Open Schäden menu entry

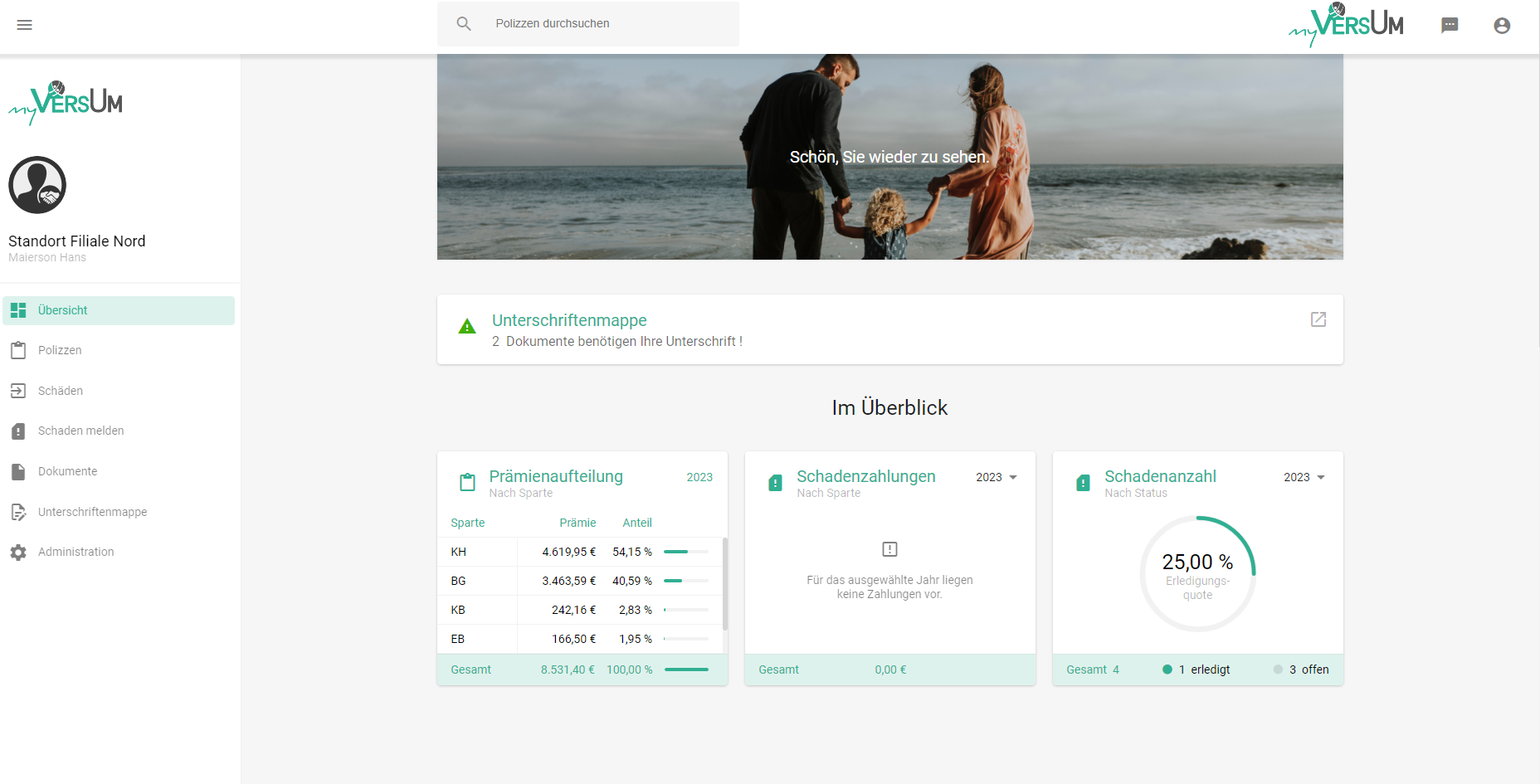point(119,391)
